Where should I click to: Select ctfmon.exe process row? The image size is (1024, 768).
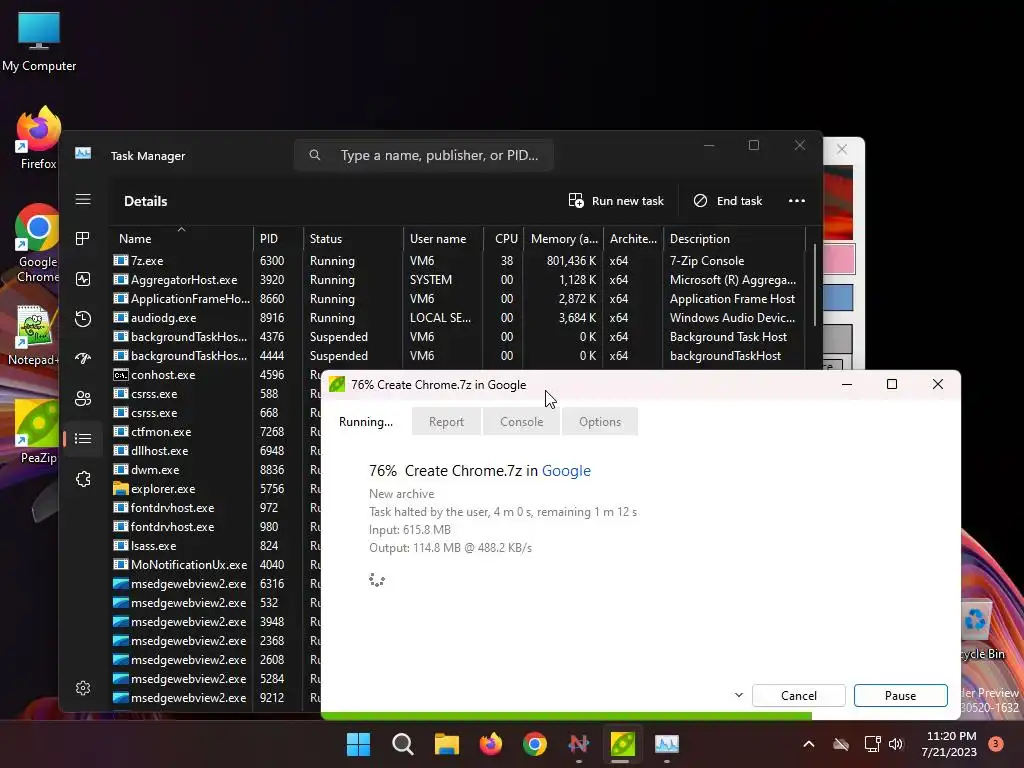click(216, 432)
